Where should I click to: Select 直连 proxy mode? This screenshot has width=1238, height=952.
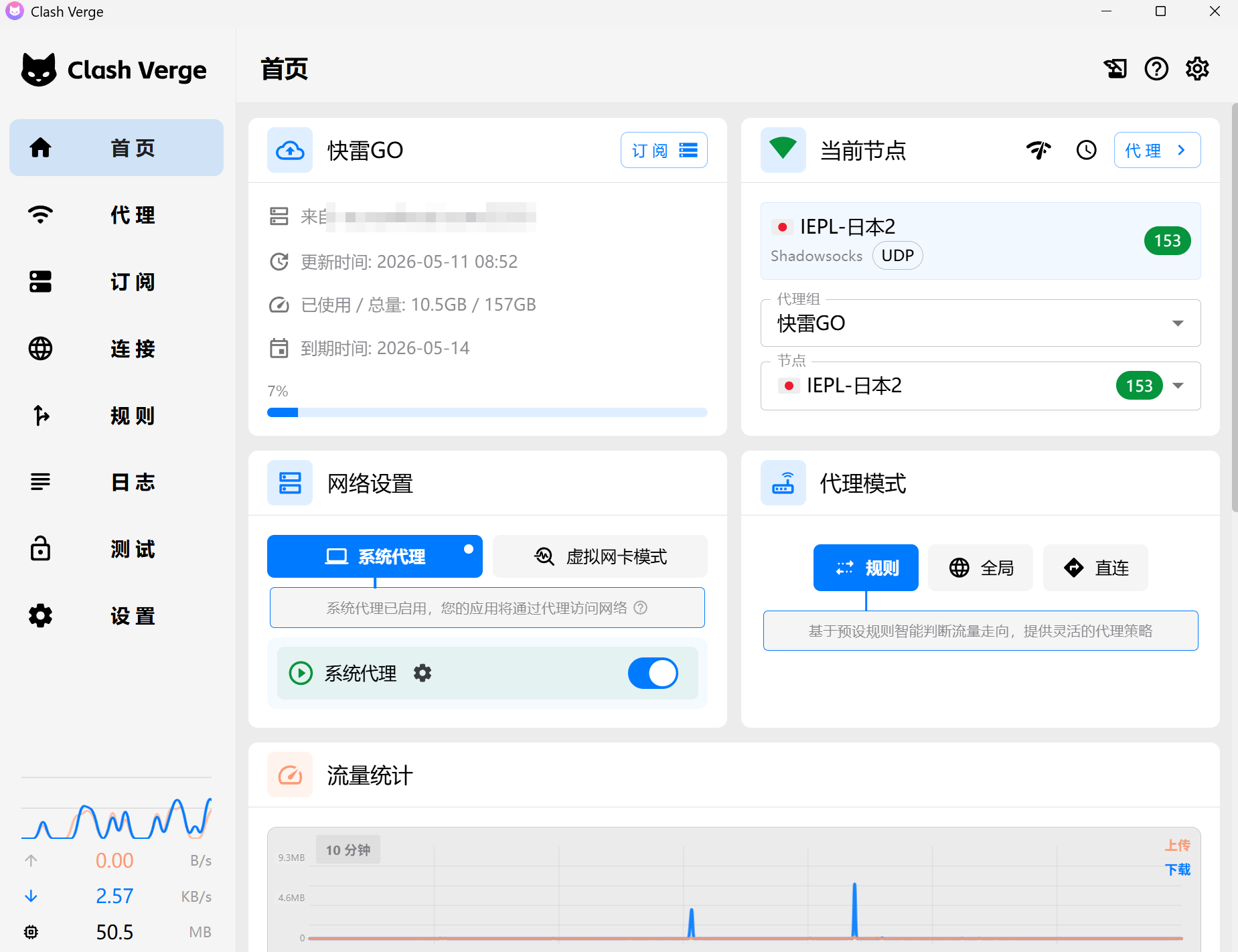pyautogui.click(x=1095, y=568)
